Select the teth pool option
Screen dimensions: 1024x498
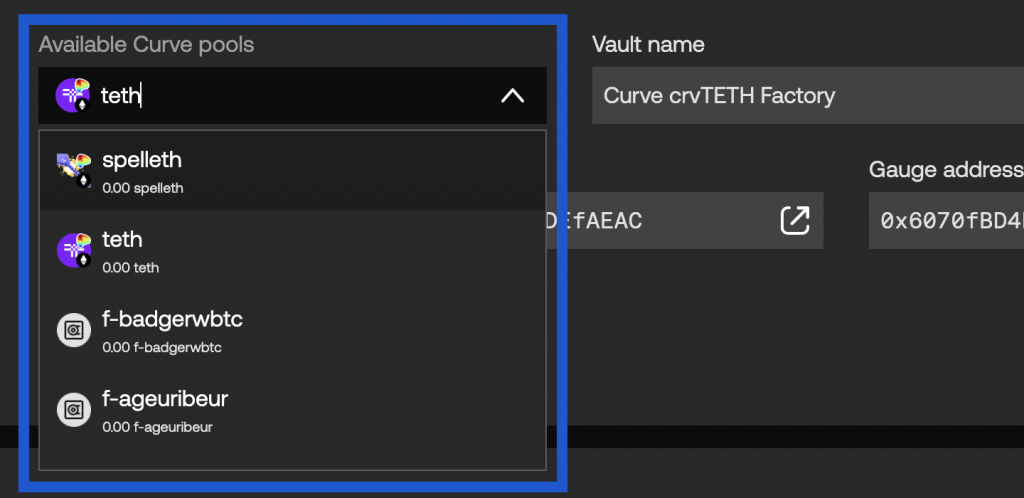tap(293, 251)
